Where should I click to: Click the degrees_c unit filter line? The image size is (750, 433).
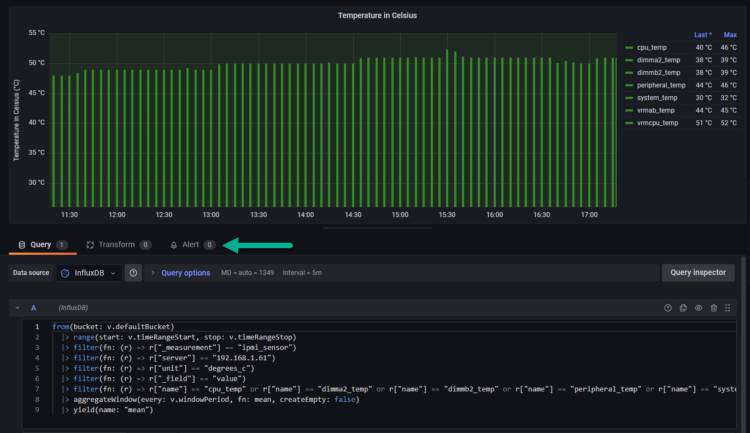point(158,368)
